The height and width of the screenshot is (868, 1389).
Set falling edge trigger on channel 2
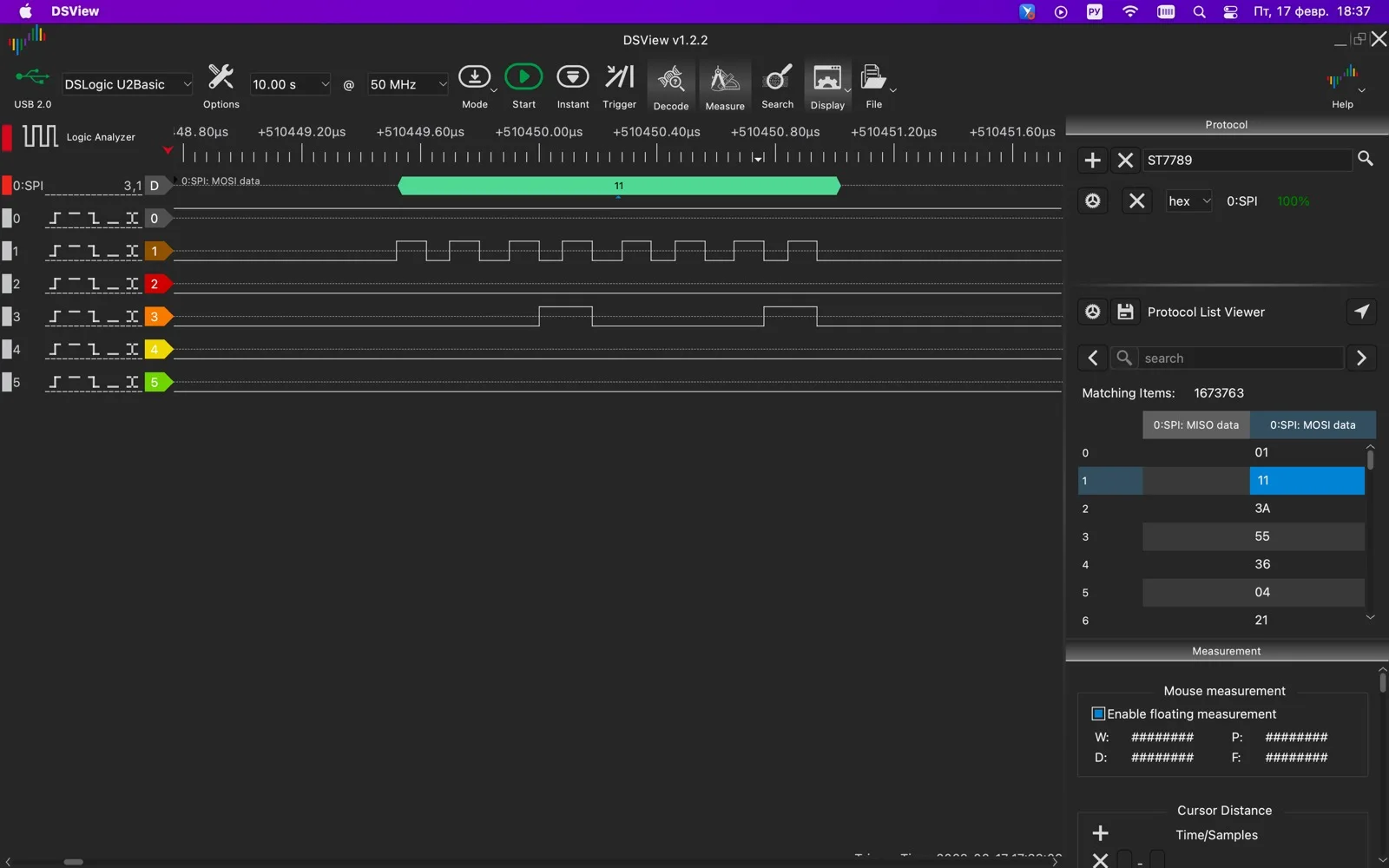pos(94,284)
